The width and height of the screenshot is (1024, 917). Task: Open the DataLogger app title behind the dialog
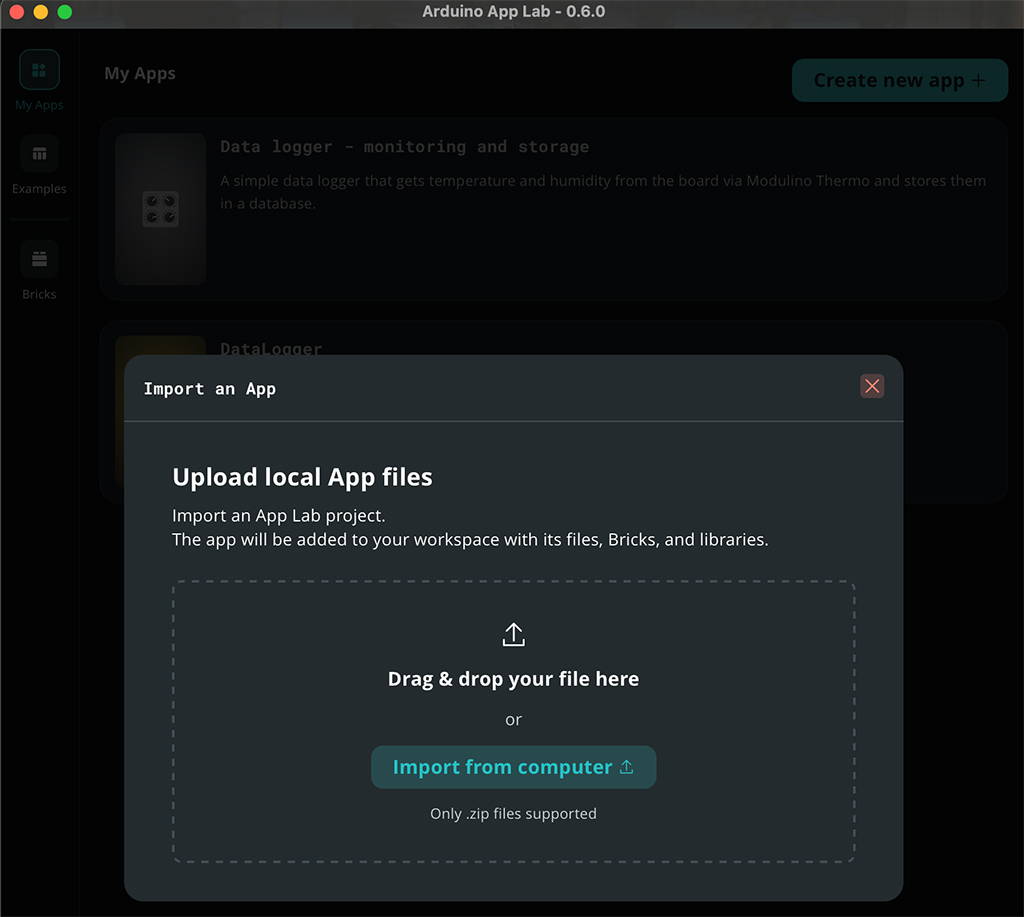[271, 348]
